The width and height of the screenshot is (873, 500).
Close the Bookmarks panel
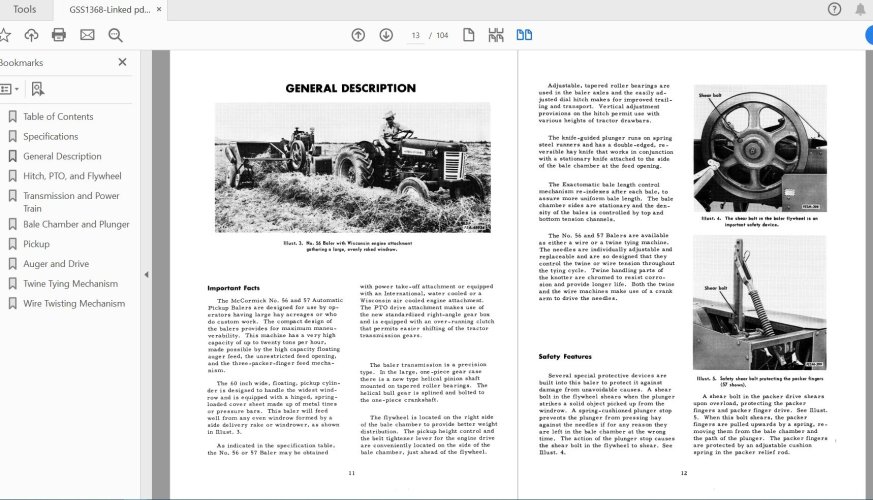pos(122,62)
